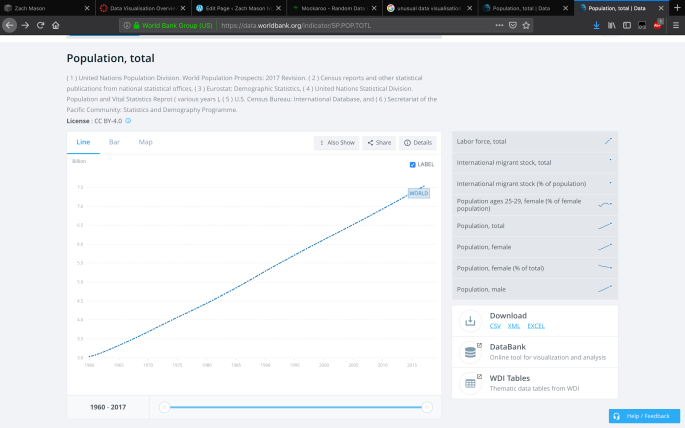This screenshot has height=428, width=685.
Task: Close the Zach Mason tab
Action: pos(87,8)
